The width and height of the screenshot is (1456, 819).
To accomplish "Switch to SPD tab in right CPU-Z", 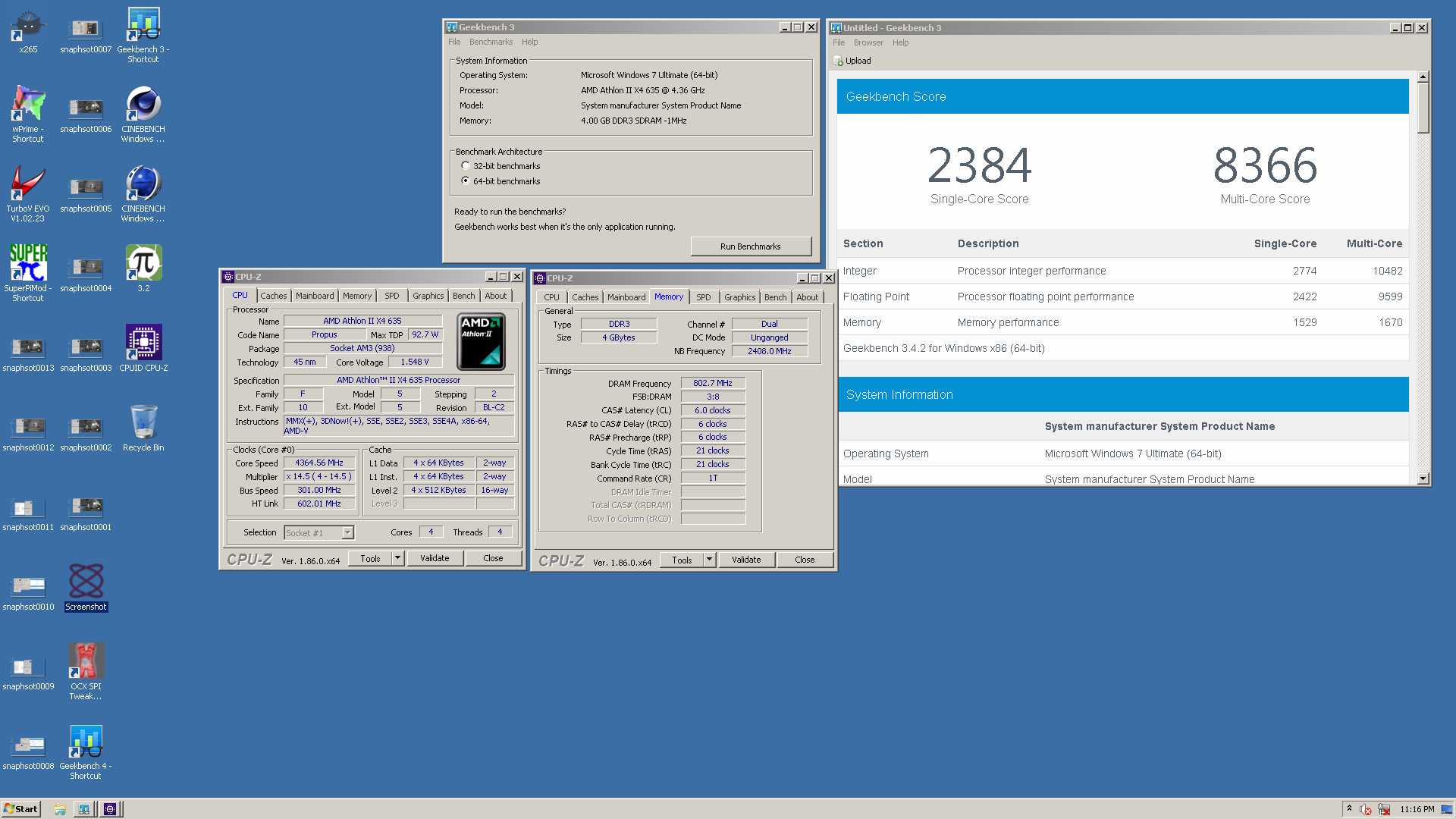I will 704,297.
